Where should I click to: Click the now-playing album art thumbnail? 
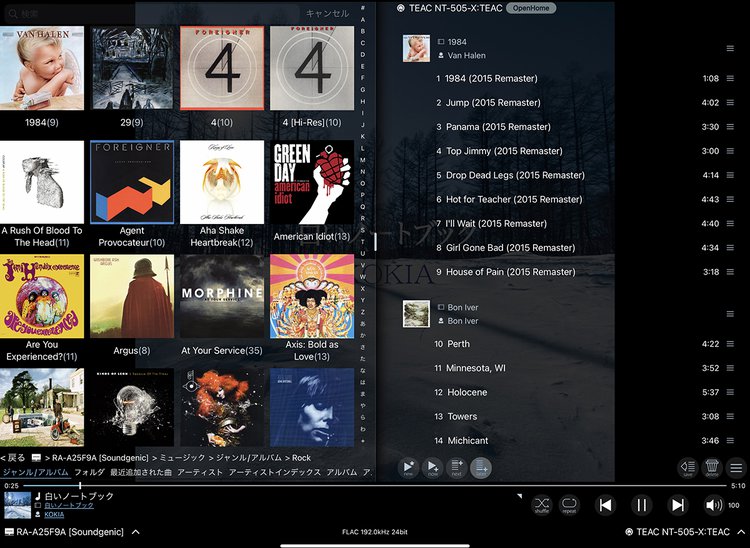[18, 505]
